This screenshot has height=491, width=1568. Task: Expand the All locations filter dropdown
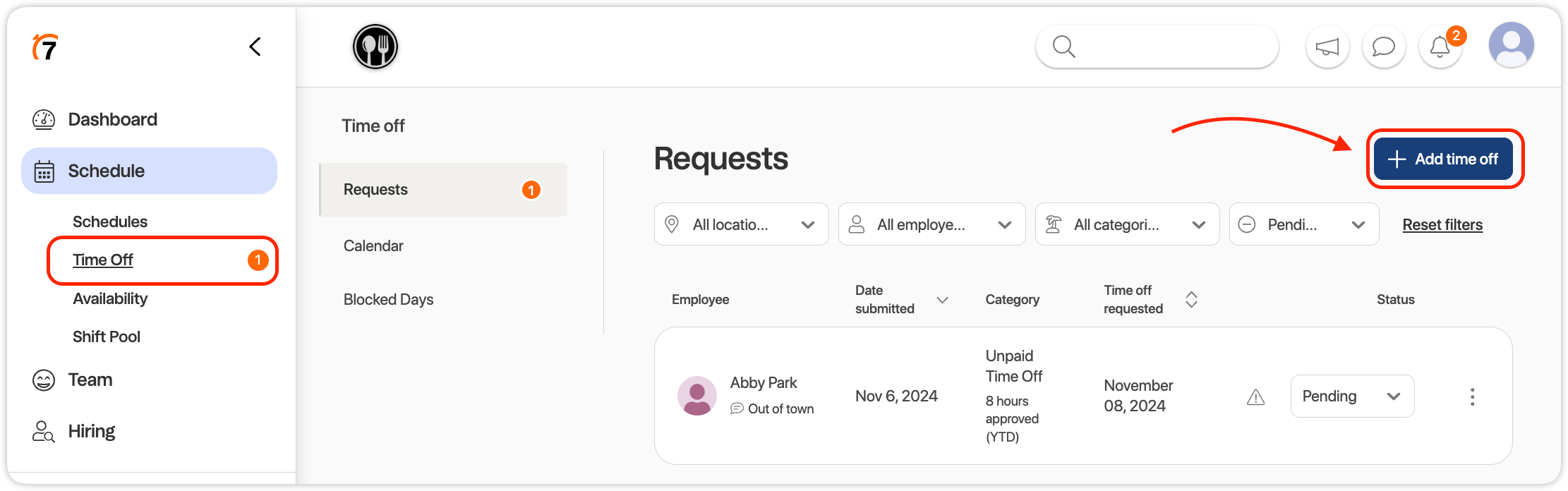[741, 224]
